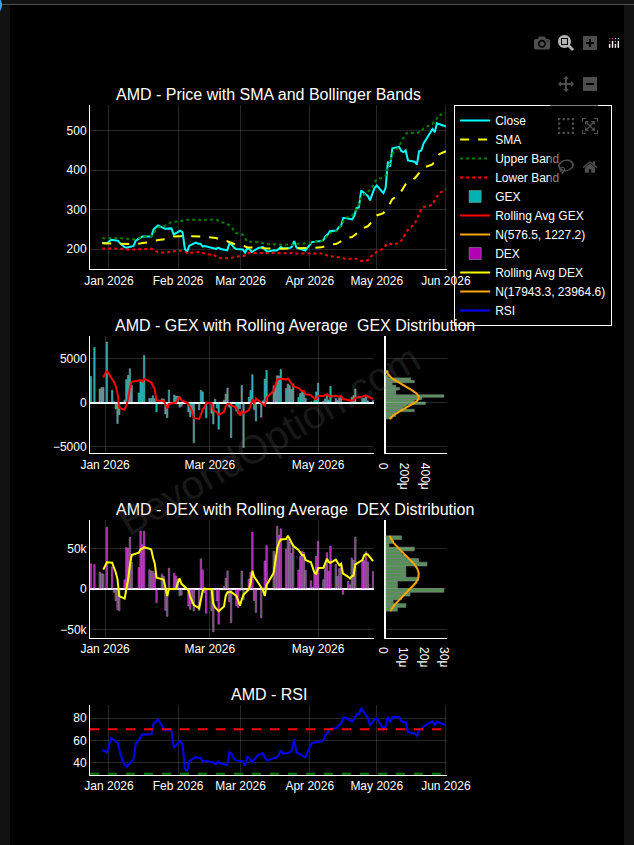
Task: Choose the Box Select dashed-square tool
Action: point(566,126)
